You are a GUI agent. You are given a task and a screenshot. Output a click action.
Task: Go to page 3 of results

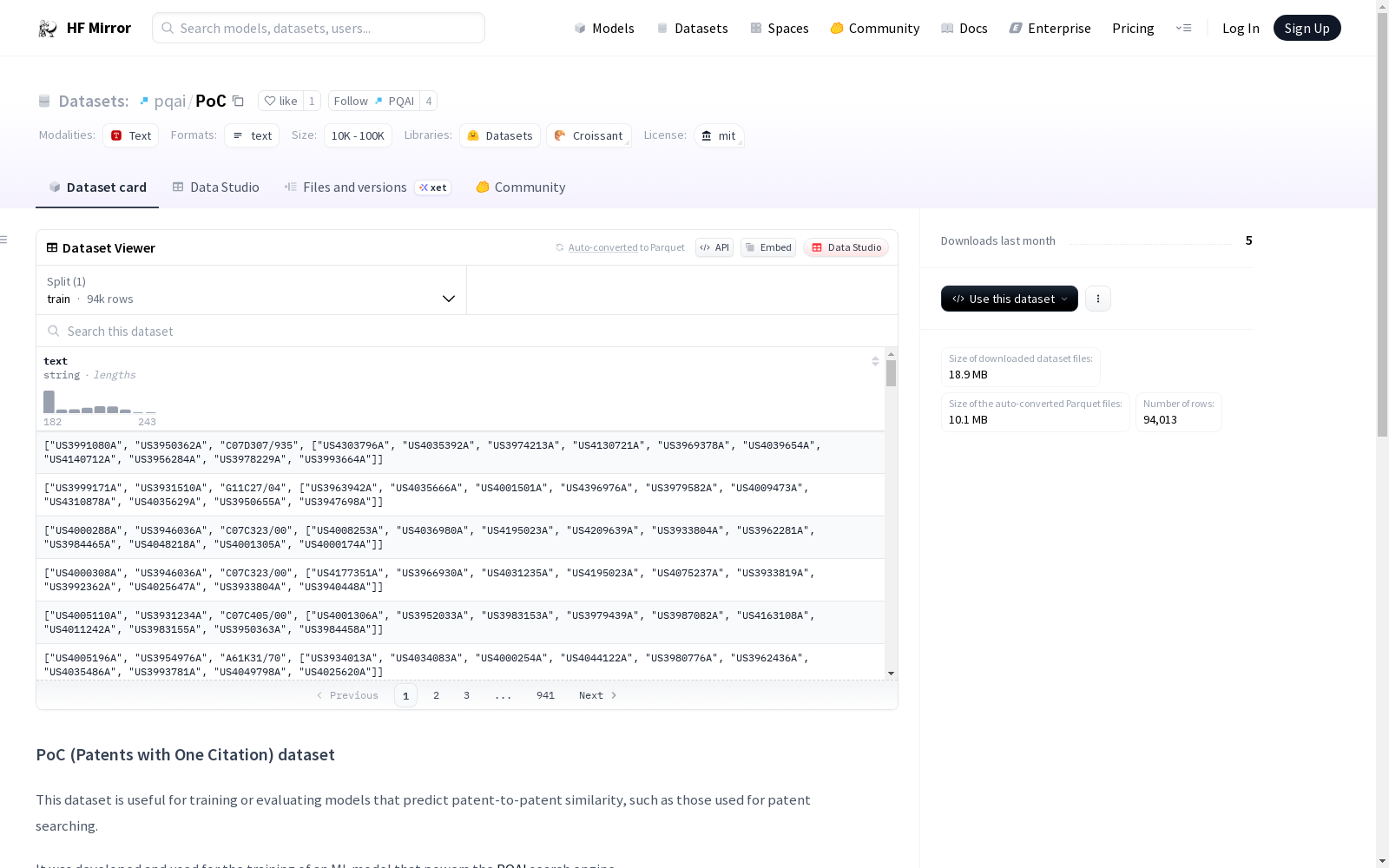[466, 695]
